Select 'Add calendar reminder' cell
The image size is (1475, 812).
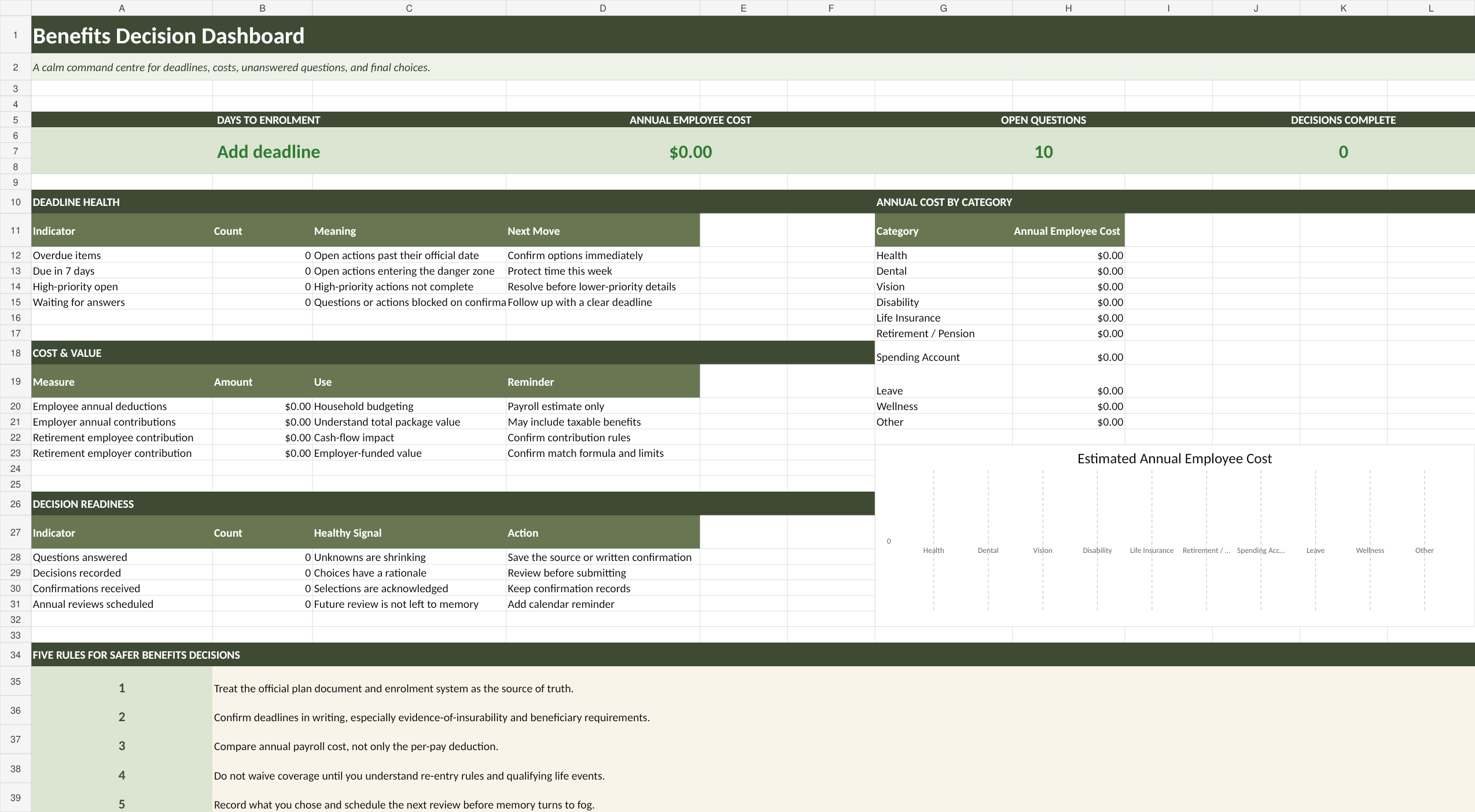coord(603,604)
